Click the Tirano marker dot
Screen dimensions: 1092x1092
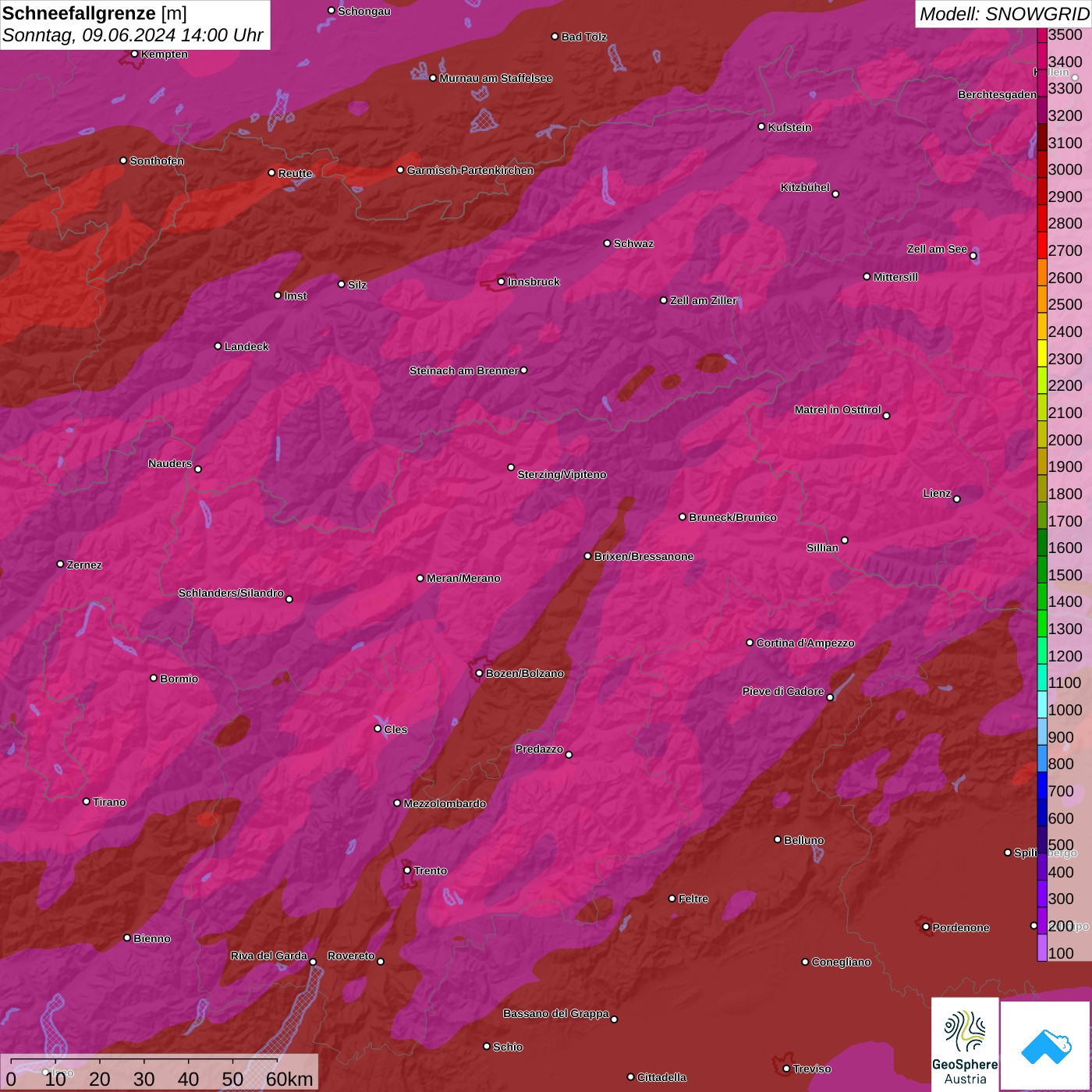pos(87,801)
